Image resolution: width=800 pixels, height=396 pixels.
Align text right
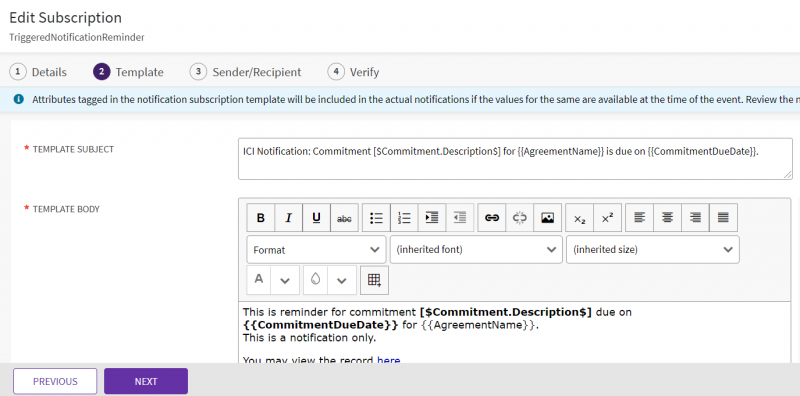click(695, 218)
